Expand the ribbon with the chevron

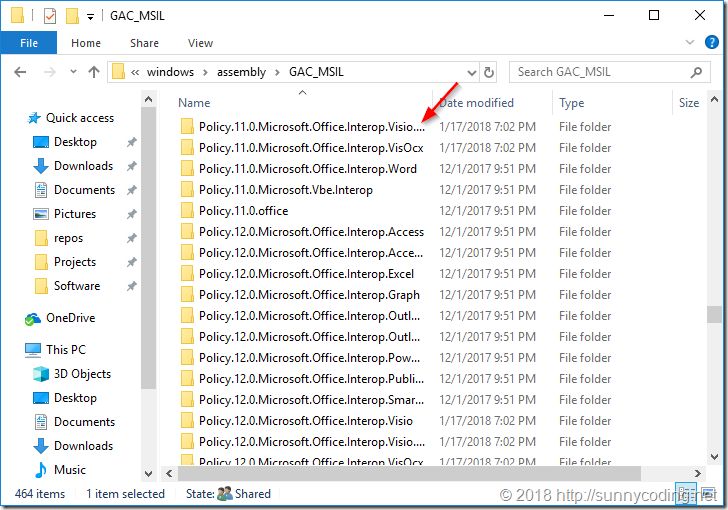(690, 42)
